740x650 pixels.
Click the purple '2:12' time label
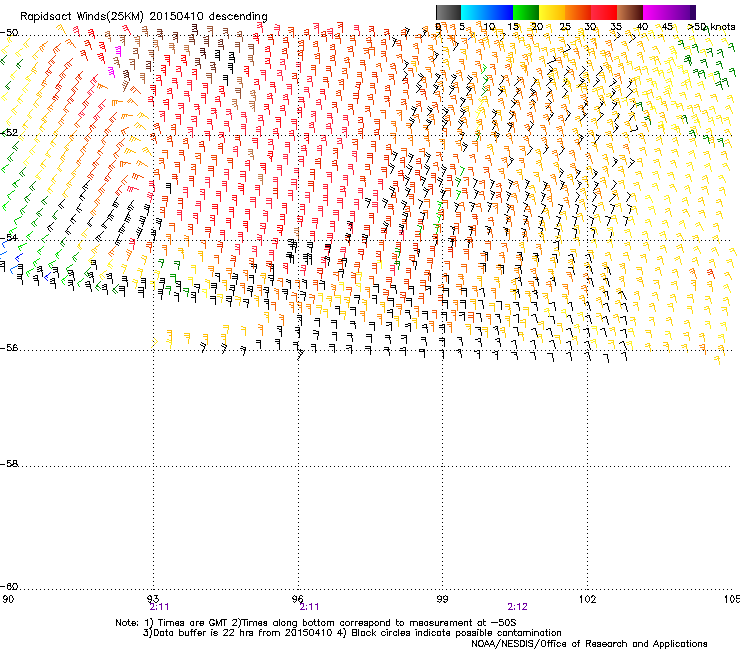point(517,607)
